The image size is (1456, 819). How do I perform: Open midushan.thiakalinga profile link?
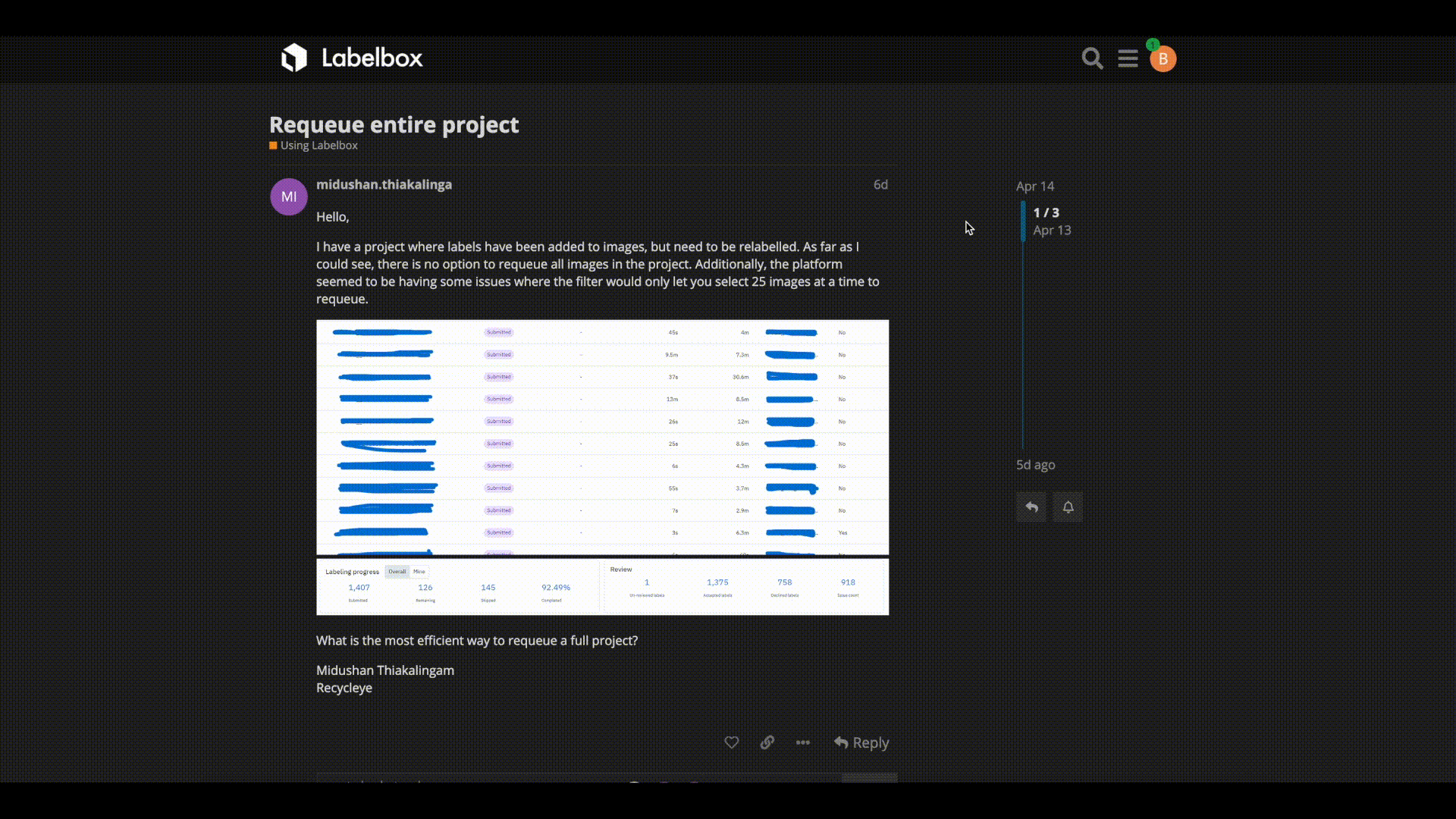click(x=384, y=184)
